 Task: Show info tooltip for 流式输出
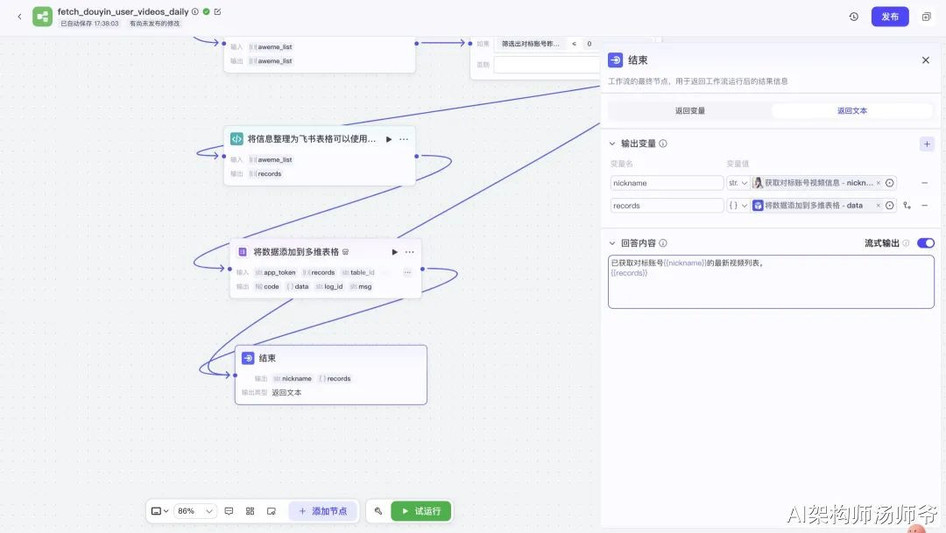click(x=906, y=243)
